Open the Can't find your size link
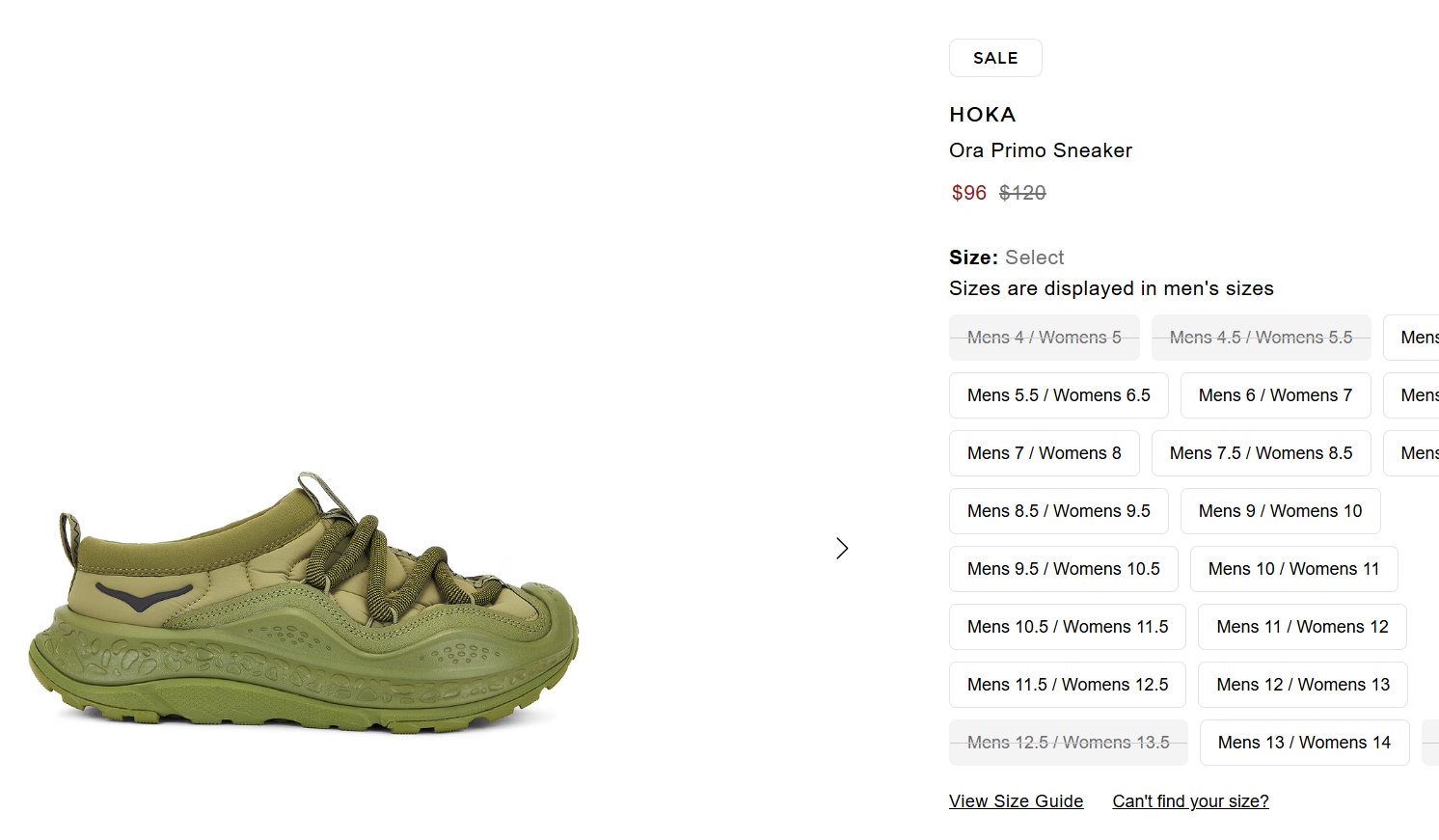The image size is (1439, 840). (1190, 801)
